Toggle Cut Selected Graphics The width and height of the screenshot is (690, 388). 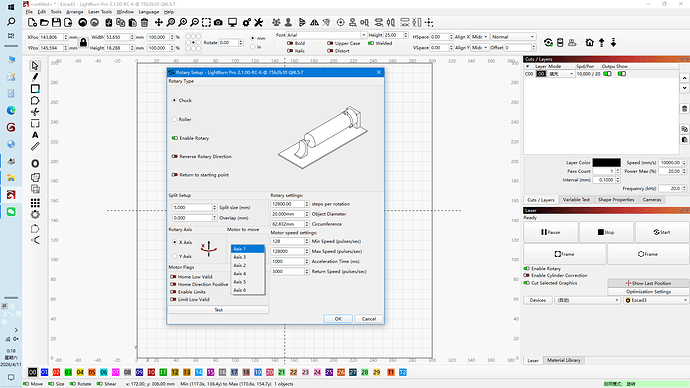pyautogui.click(x=527, y=283)
